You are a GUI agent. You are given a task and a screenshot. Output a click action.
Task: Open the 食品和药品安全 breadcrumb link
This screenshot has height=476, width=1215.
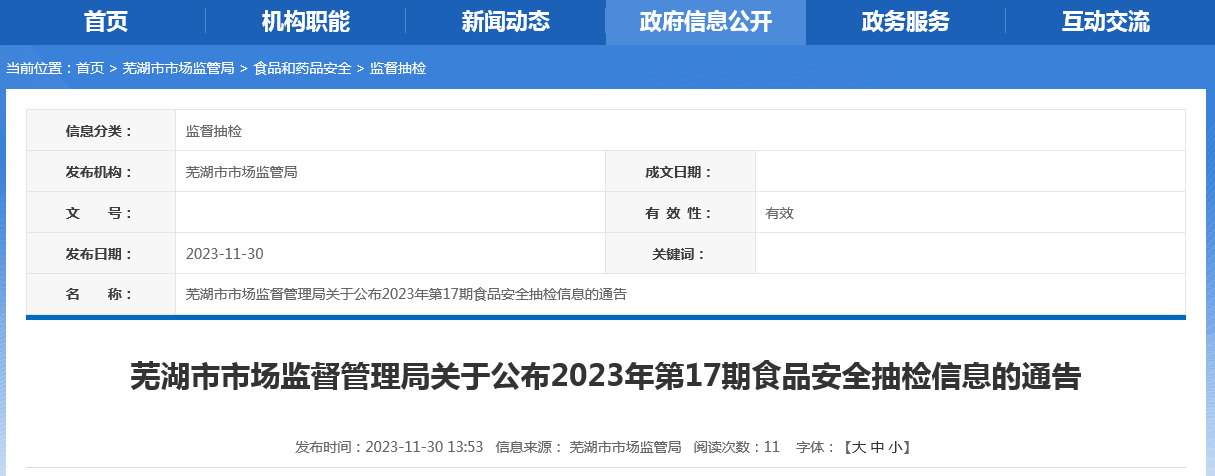pos(302,68)
